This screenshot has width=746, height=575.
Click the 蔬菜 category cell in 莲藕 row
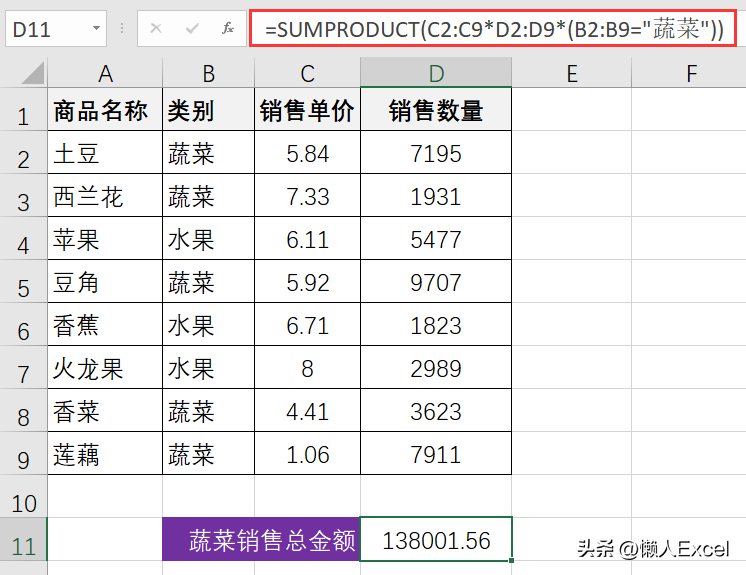tap(208, 454)
